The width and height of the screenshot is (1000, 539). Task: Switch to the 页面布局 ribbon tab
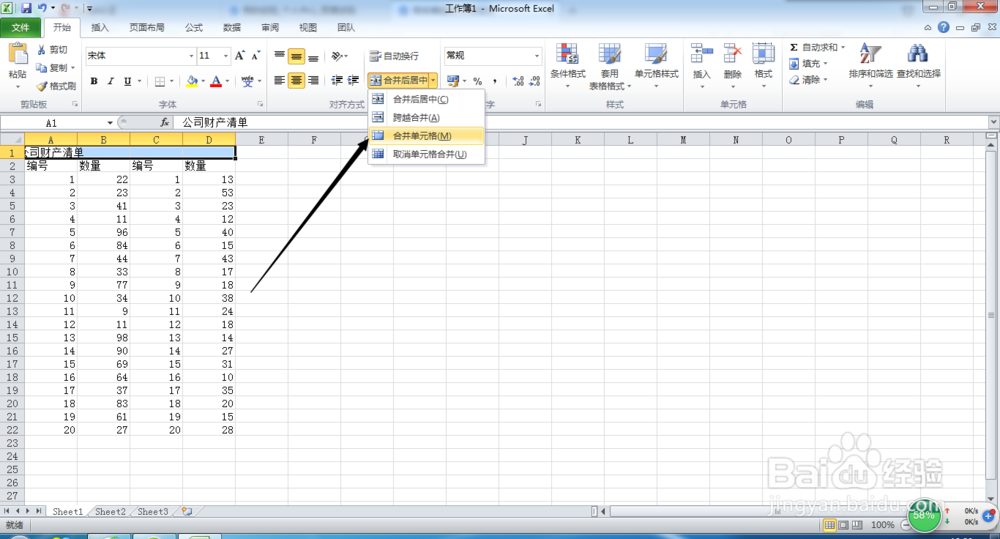(147, 27)
